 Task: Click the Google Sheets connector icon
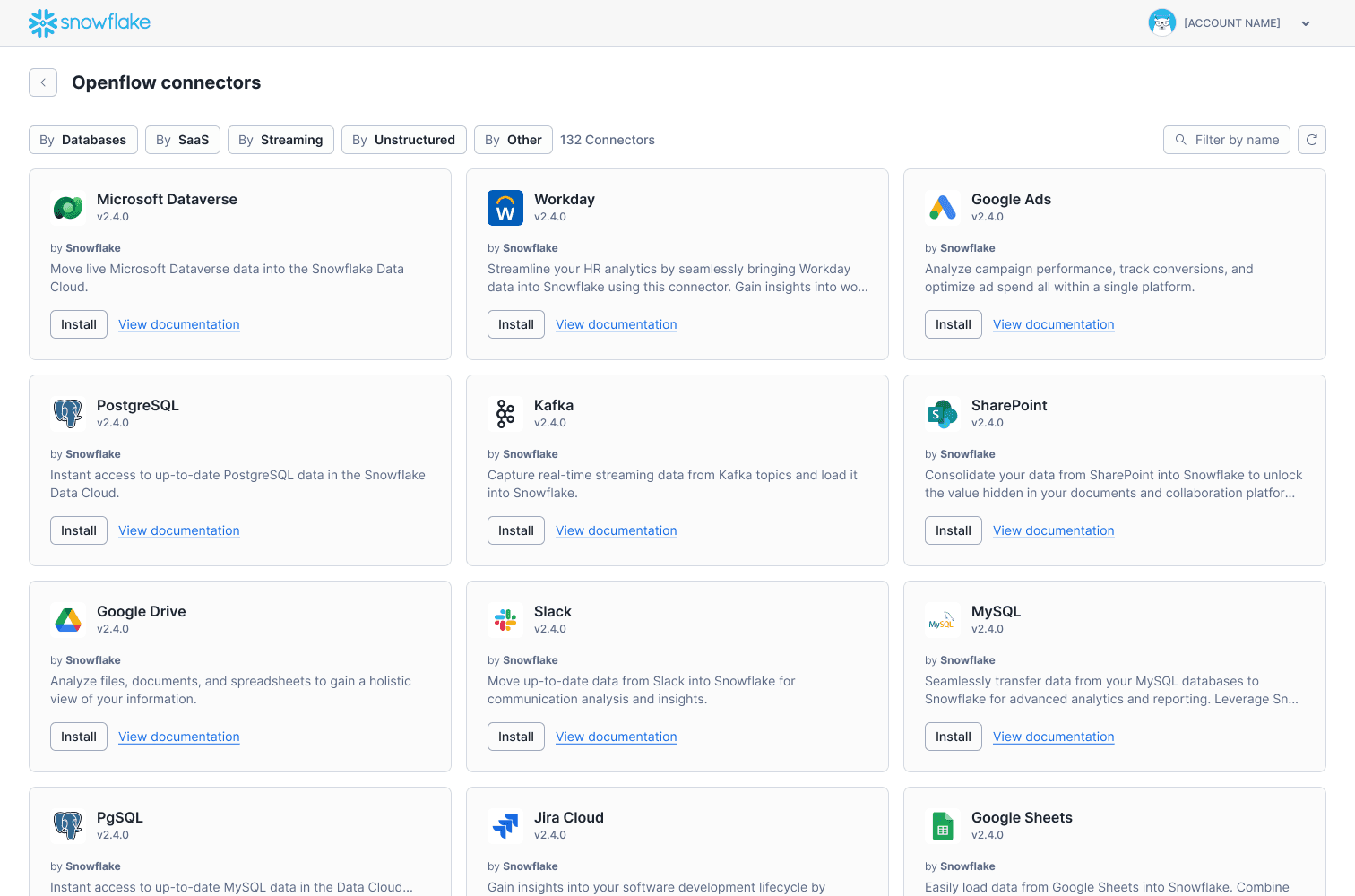coord(943,826)
